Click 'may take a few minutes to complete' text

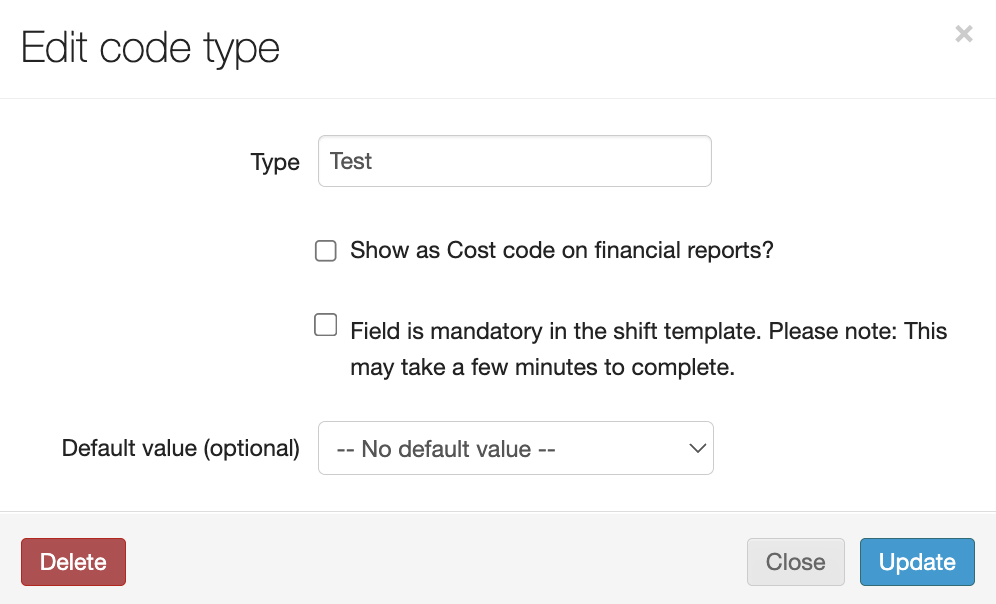542,368
